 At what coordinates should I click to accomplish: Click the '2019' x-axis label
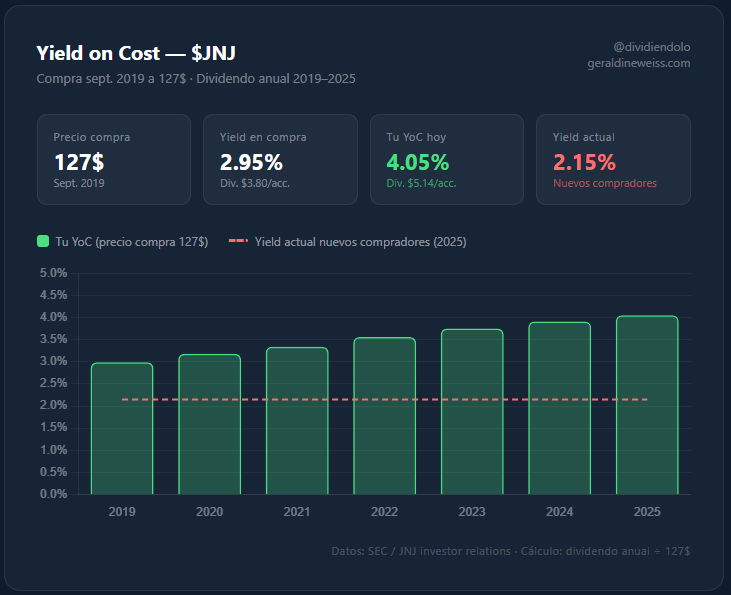point(122,512)
